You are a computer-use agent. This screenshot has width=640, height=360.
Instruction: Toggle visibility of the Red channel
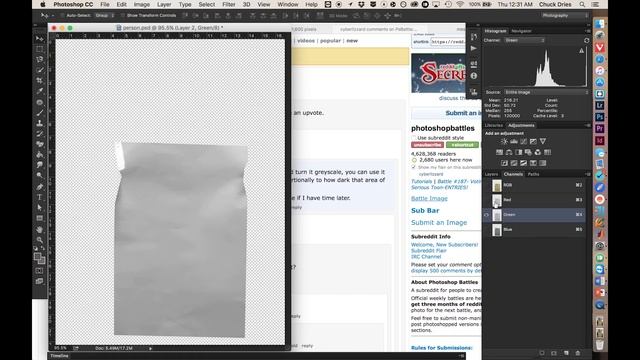click(486, 200)
